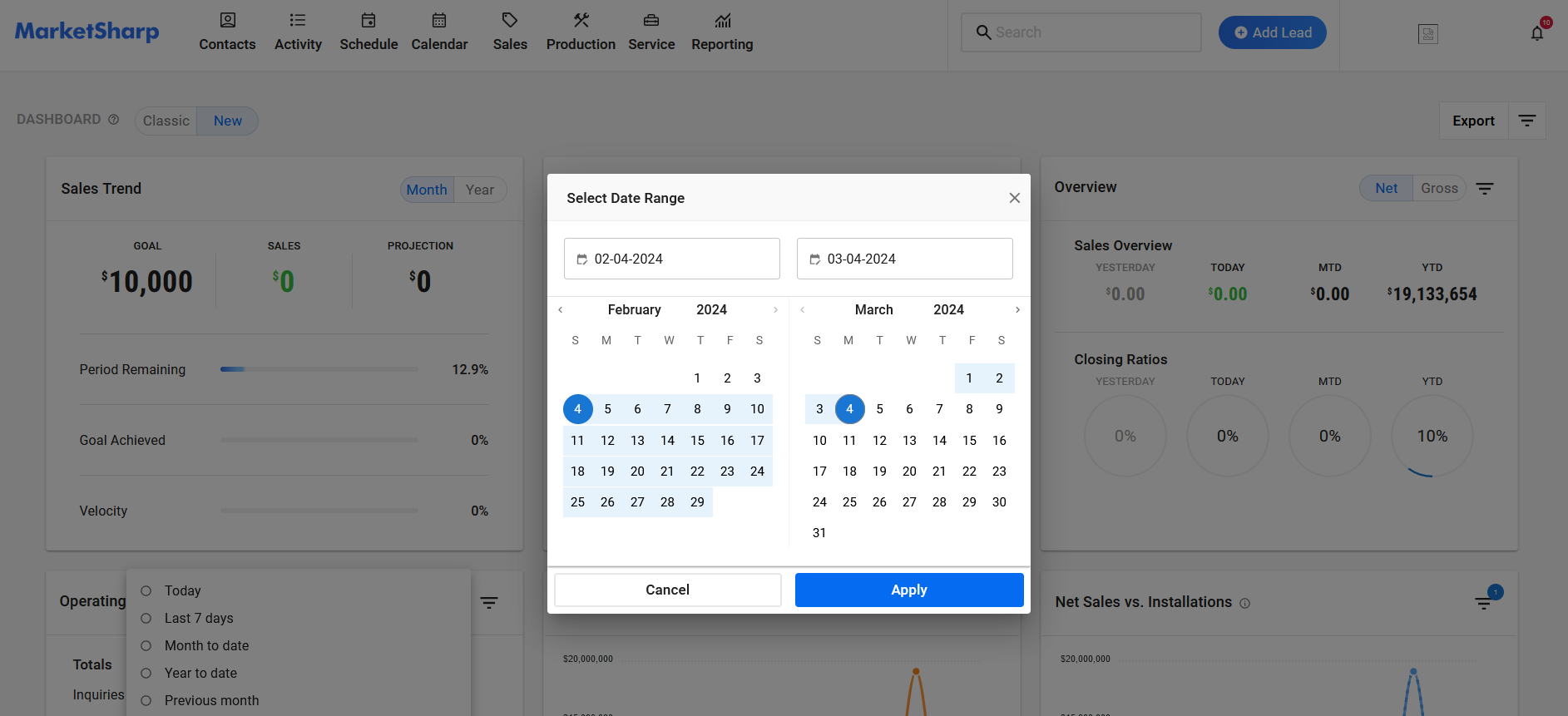
Task: Select the Year to date option
Action: 146,673
